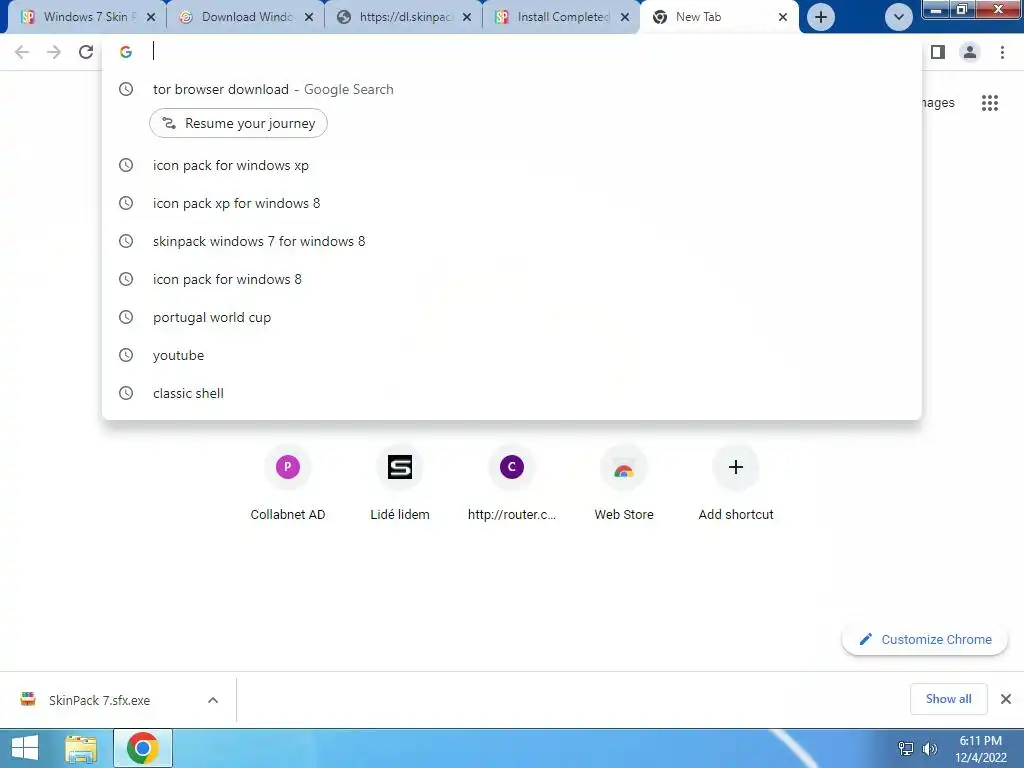
Task: Click the Customize Chrome button
Action: [x=925, y=639]
